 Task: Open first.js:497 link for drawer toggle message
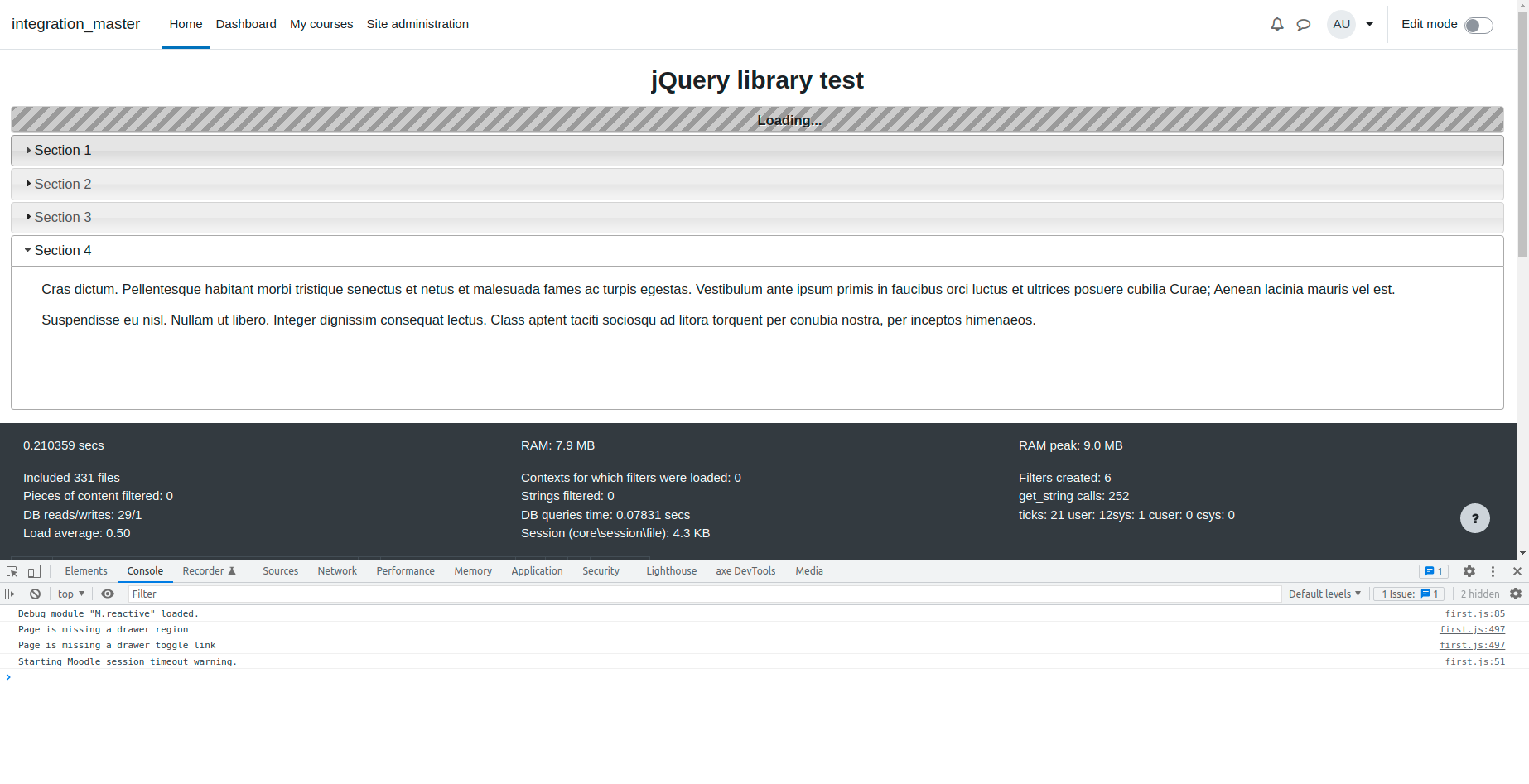click(1472, 645)
